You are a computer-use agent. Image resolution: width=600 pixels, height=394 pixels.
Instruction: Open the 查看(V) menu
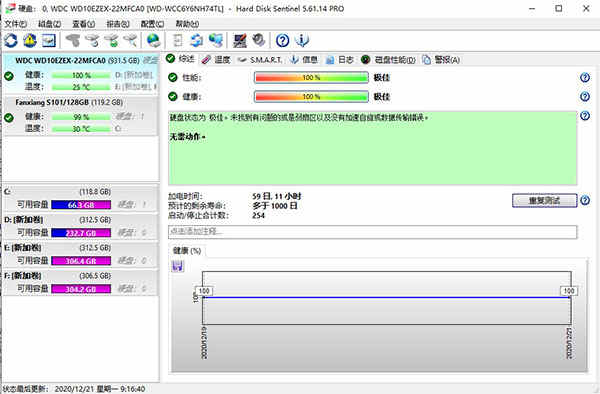pyautogui.click(x=84, y=24)
